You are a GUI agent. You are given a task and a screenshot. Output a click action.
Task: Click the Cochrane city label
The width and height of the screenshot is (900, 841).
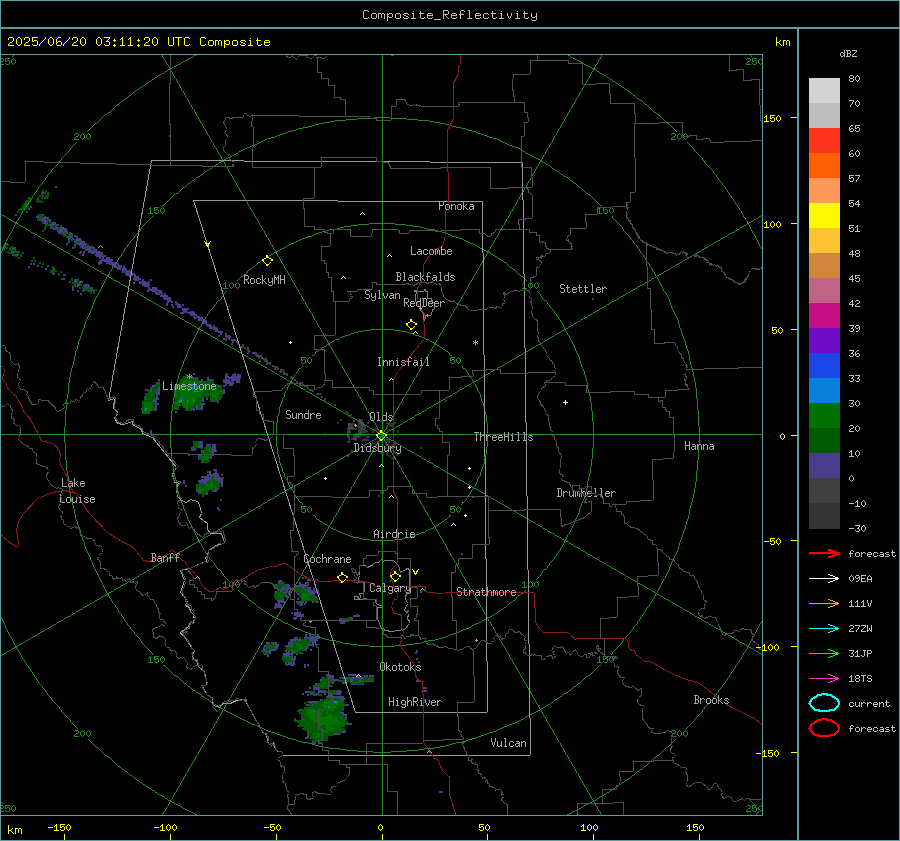(327, 559)
